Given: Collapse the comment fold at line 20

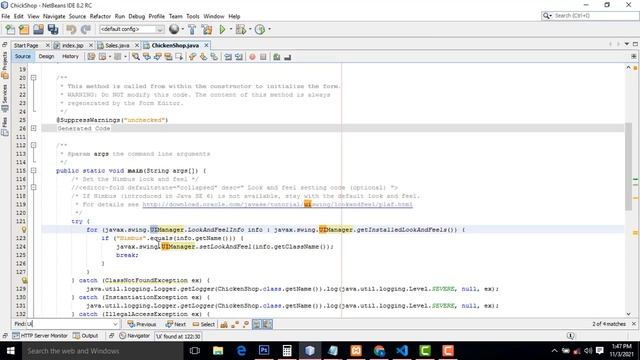Looking at the screenshot, I should coord(33,78).
